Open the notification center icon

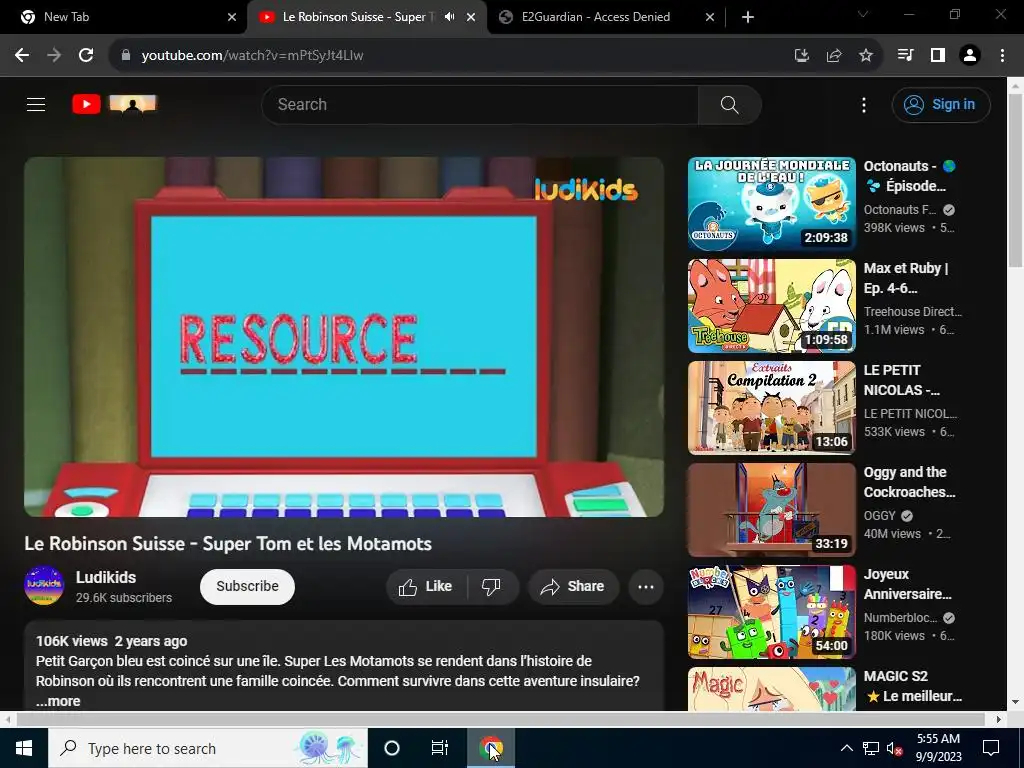991,748
